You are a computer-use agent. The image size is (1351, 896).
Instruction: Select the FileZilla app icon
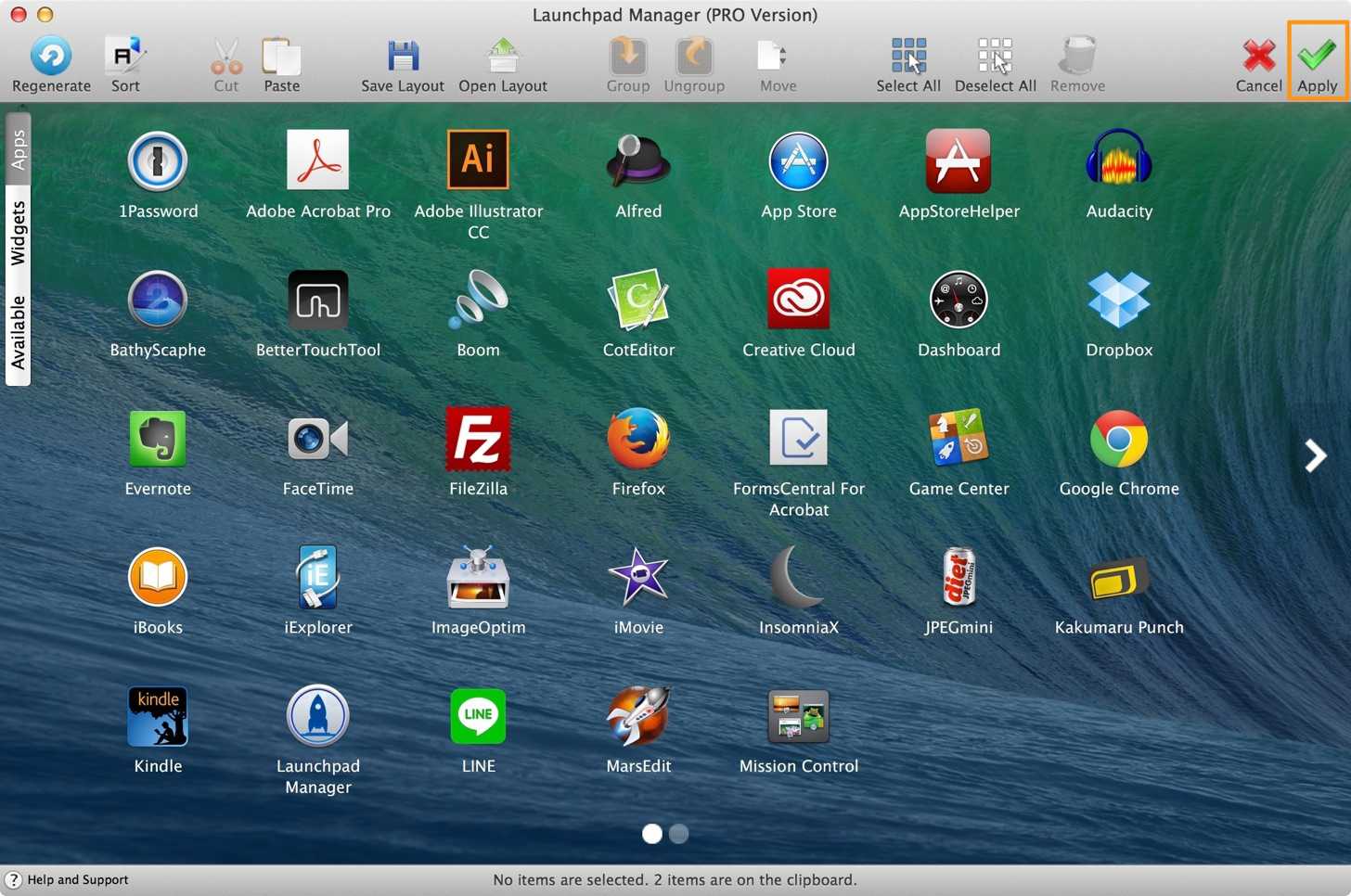coord(478,439)
